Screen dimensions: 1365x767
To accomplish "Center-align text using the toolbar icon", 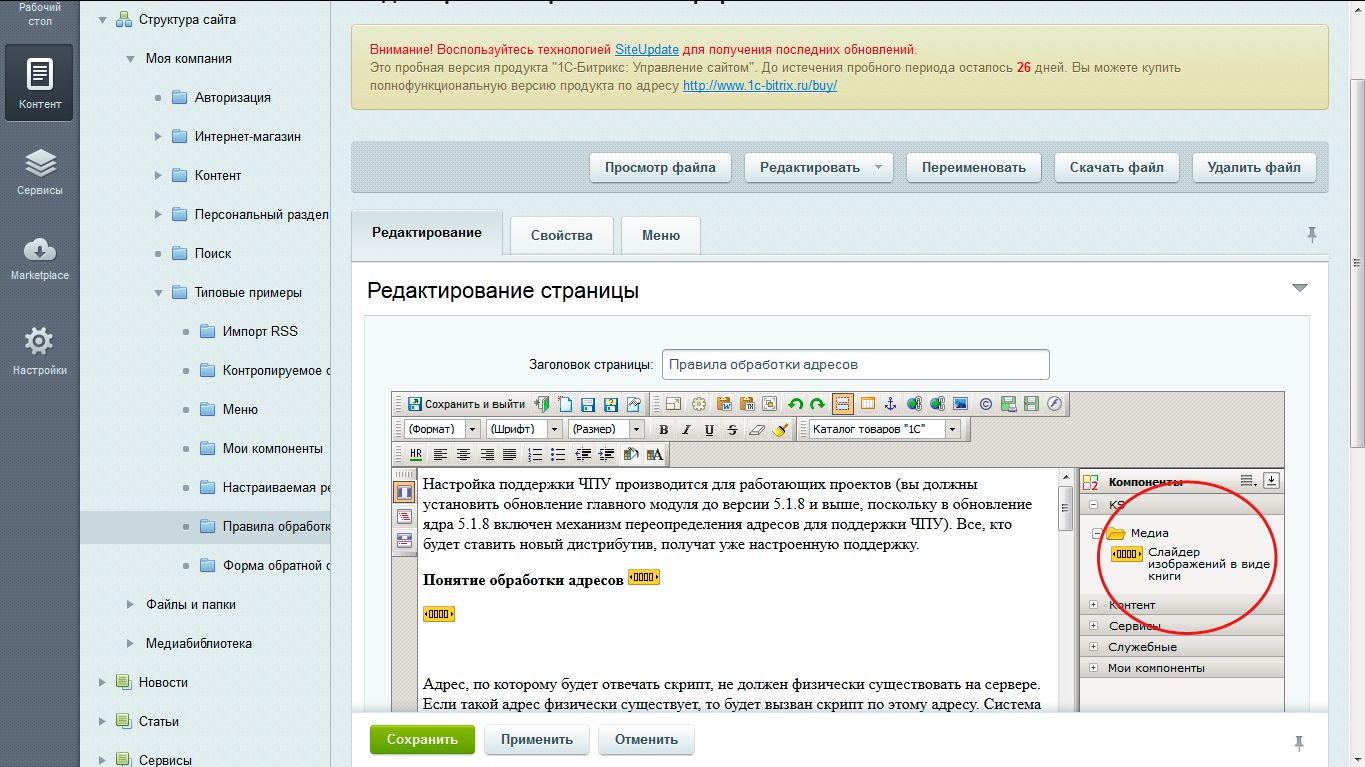I will coord(463,454).
